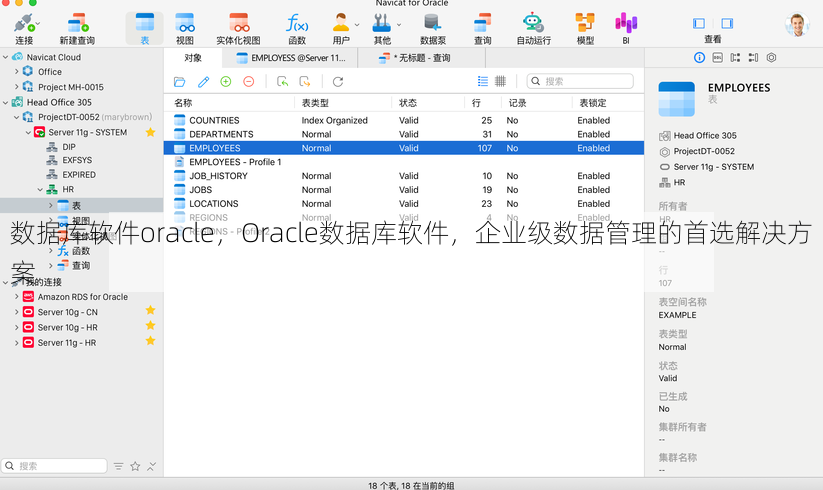
Task: Collapse the Navicat Cloud node
Action: [6, 57]
